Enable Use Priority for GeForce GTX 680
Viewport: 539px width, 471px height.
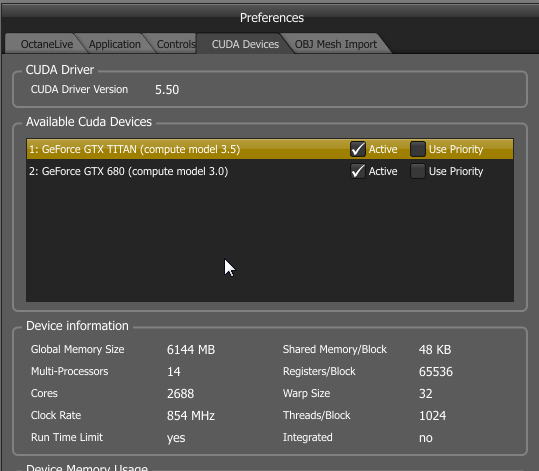tap(418, 171)
